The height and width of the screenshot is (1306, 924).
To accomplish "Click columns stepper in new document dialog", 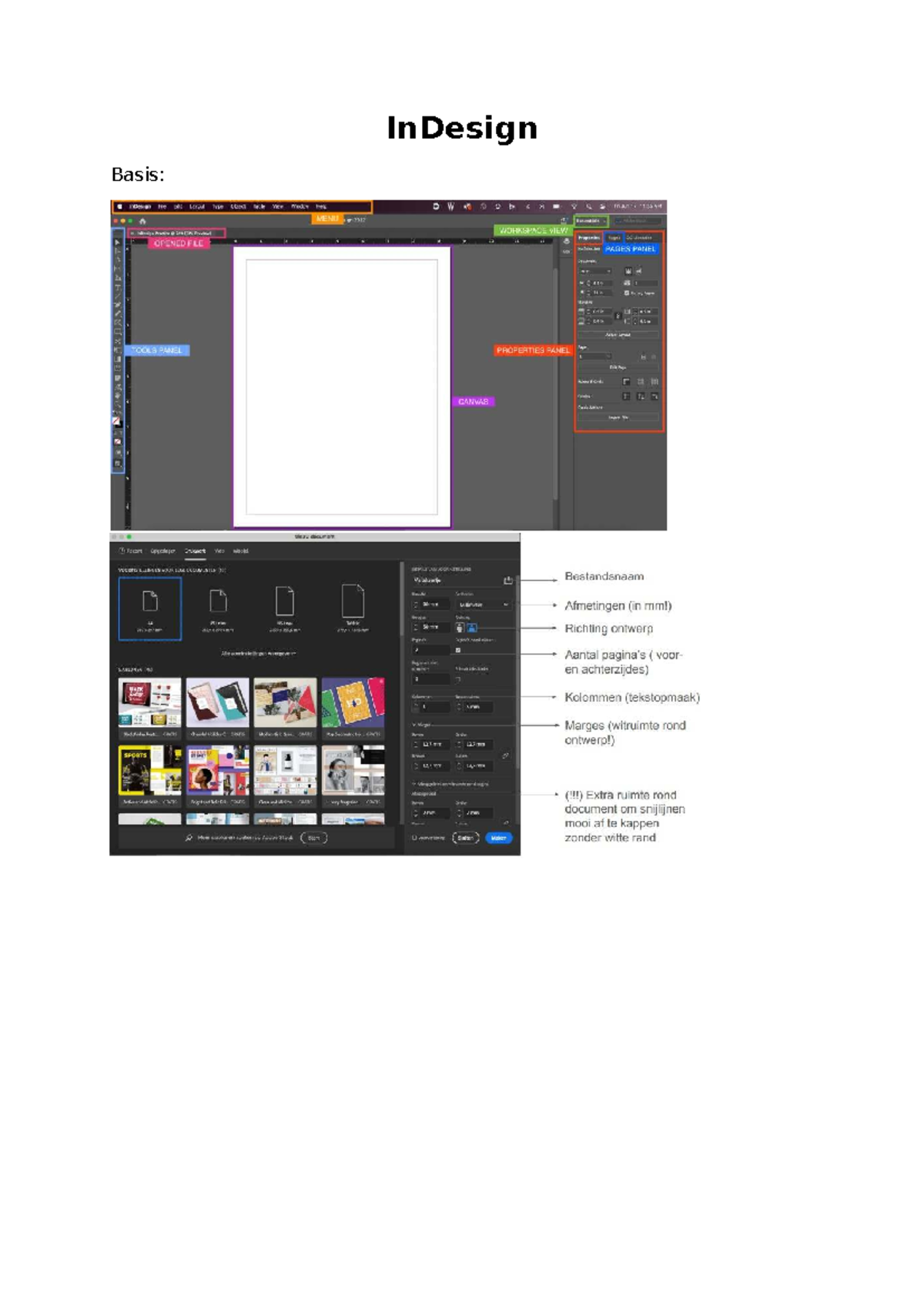I will (x=416, y=707).
